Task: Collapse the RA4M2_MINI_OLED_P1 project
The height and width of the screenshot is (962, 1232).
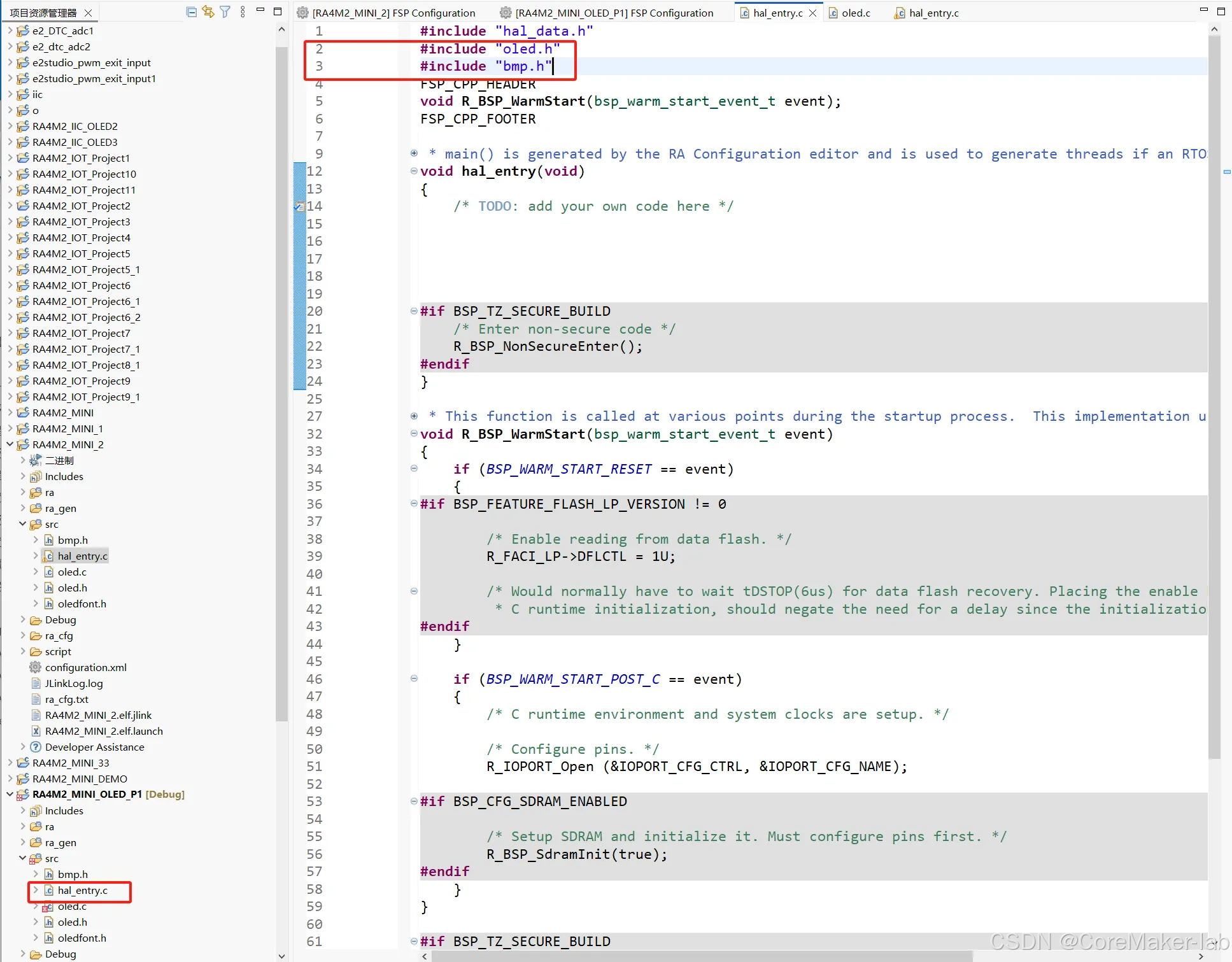Action: pos(10,795)
